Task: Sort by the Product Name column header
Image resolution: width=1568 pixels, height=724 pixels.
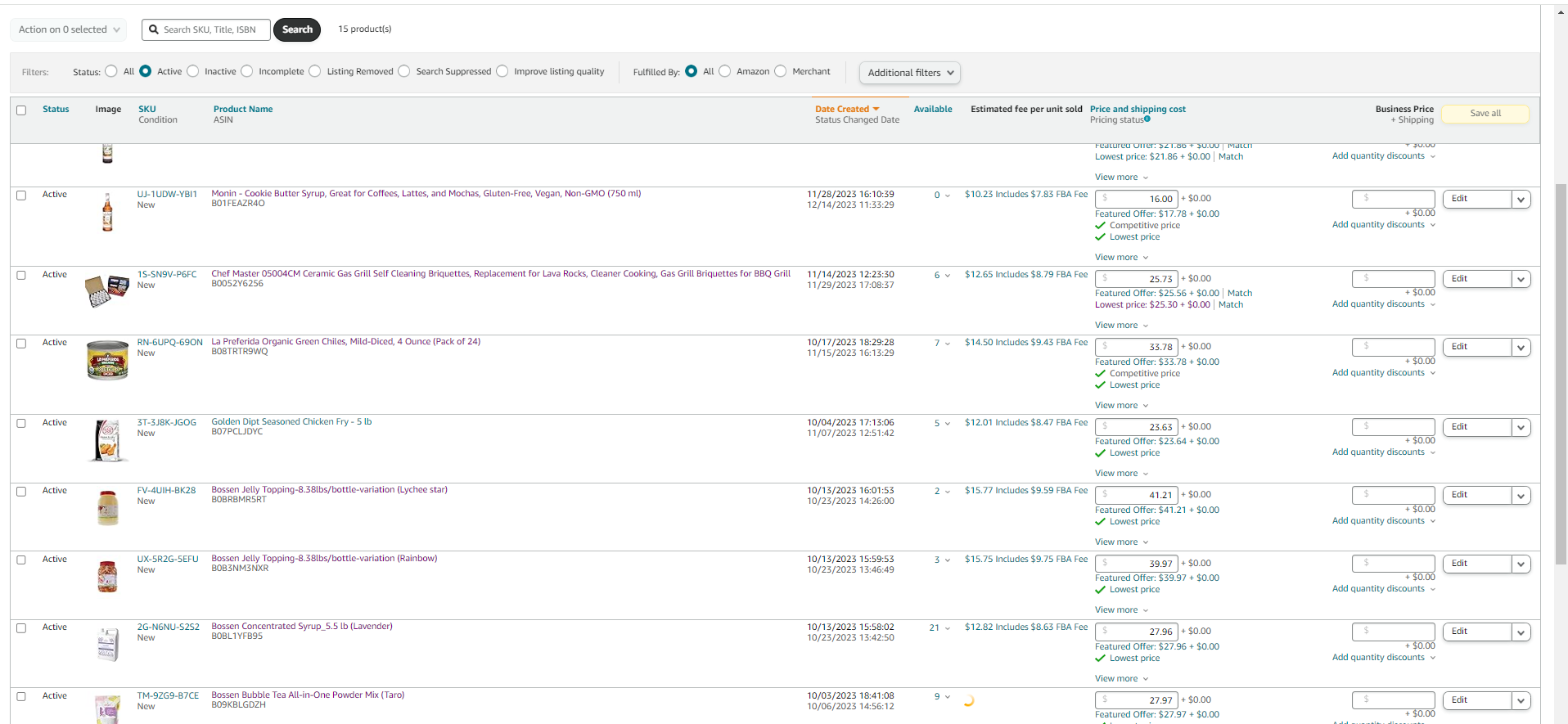Action: tap(243, 110)
